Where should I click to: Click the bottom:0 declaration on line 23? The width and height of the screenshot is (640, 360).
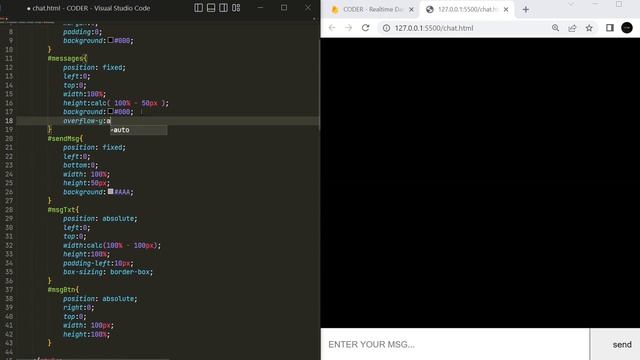[80, 165]
